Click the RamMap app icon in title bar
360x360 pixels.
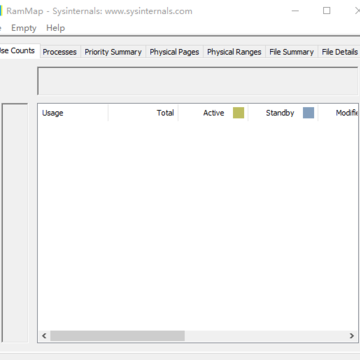click(x=1, y=11)
